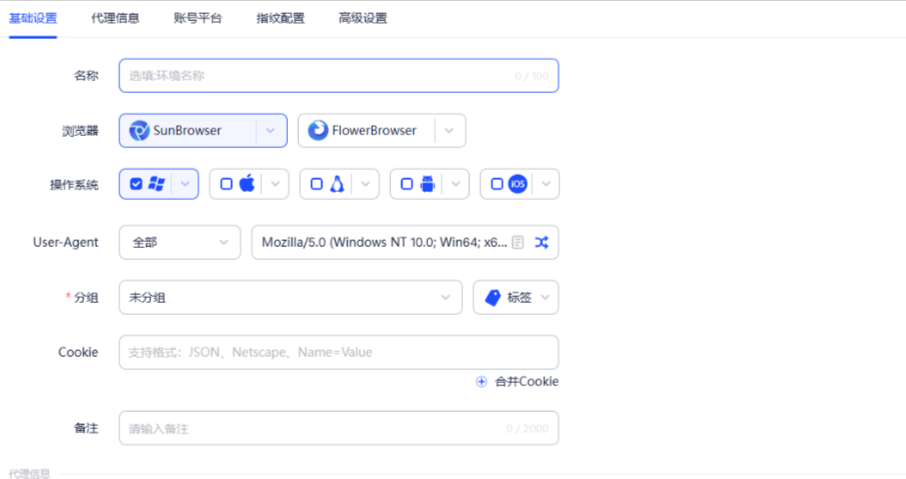Open the 未分组 group dropdown
Image resolution: width=906 pixels, height=479 pixels.
pos(291,298)
